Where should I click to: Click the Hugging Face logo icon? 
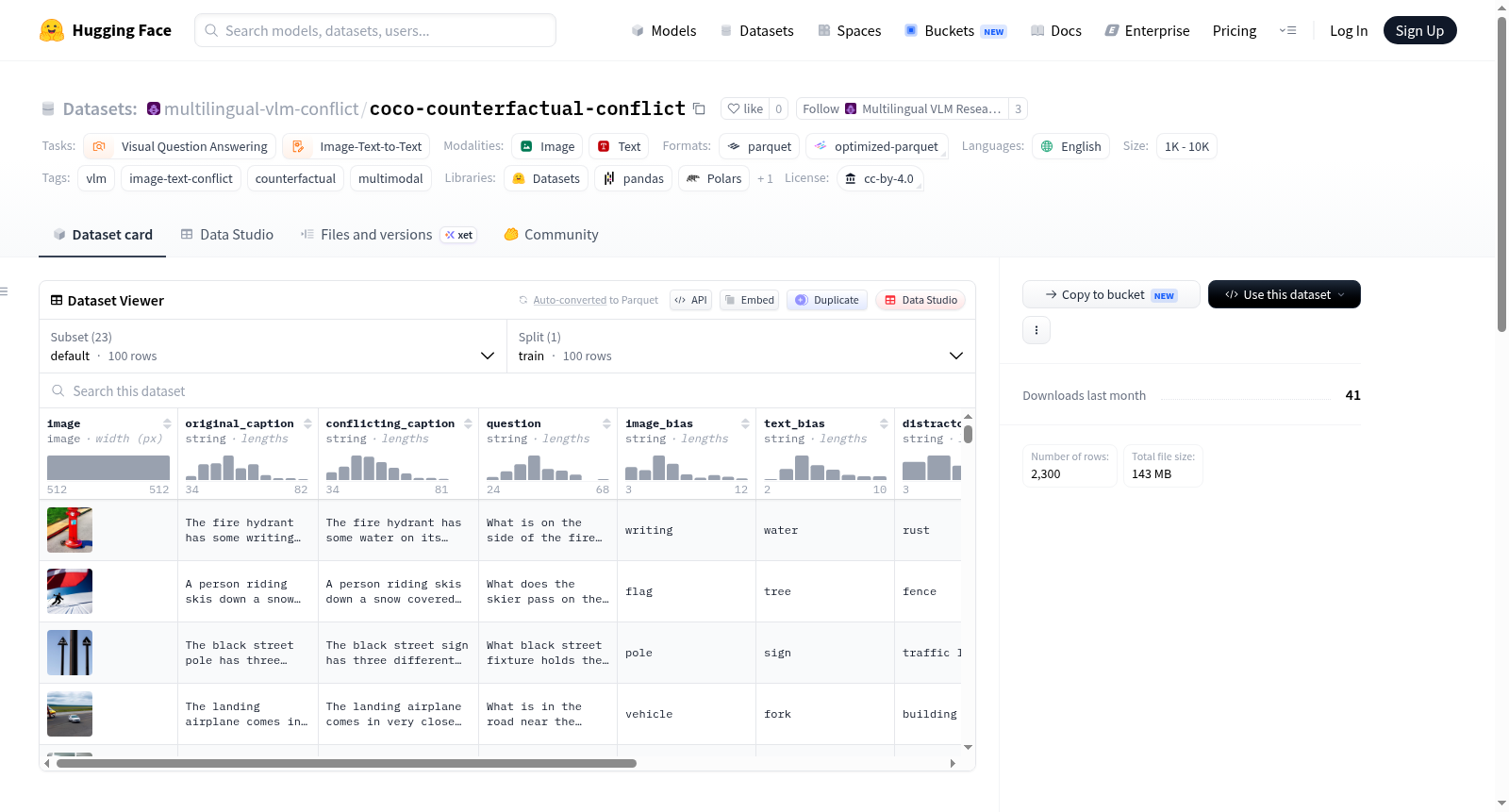pos(52,30)
